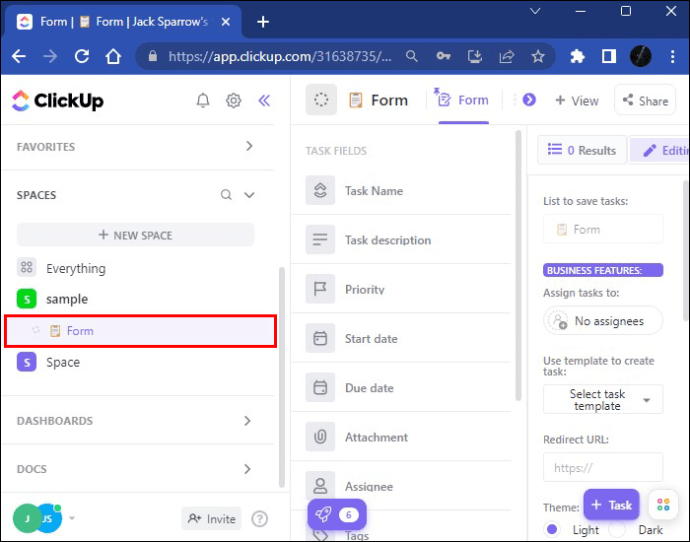690x542 pixels.
Task: Click the Task description field icon
Action: click(x=320, y=240)
